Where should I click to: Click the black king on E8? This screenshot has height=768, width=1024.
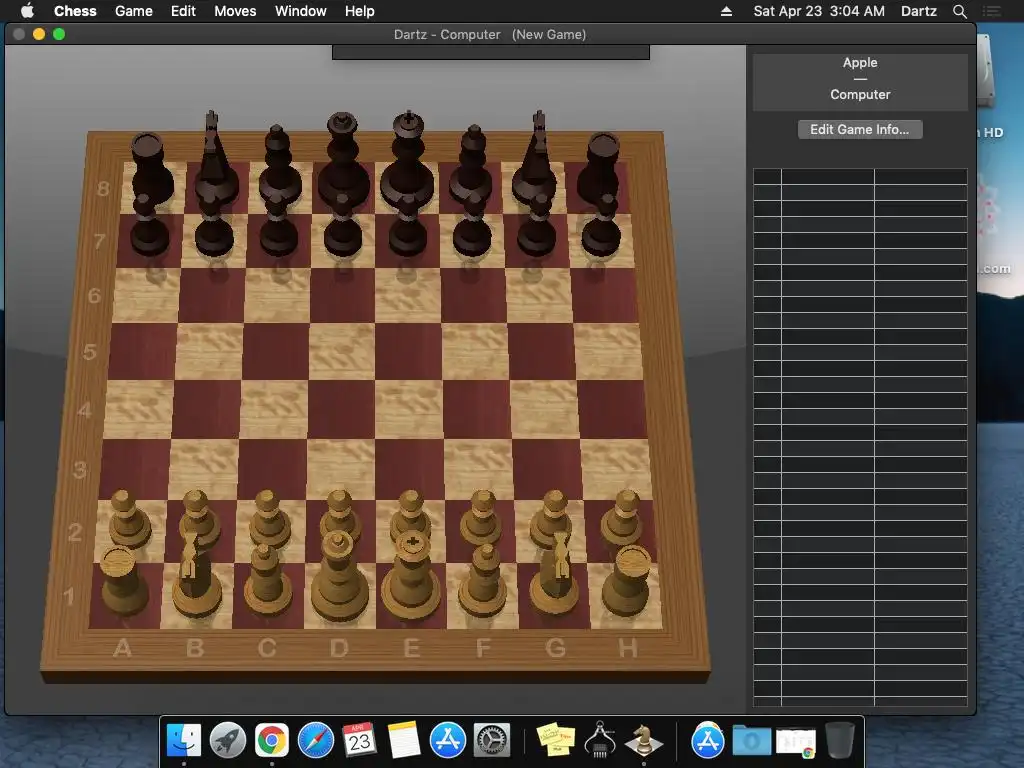pos(408,160)
